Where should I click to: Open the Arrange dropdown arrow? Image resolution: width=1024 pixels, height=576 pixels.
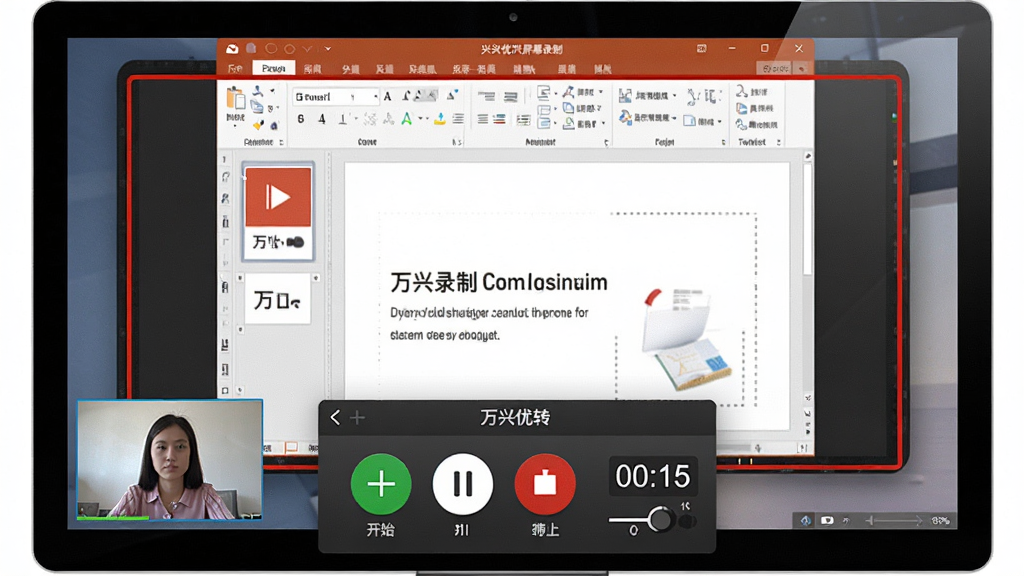(675, 96)
